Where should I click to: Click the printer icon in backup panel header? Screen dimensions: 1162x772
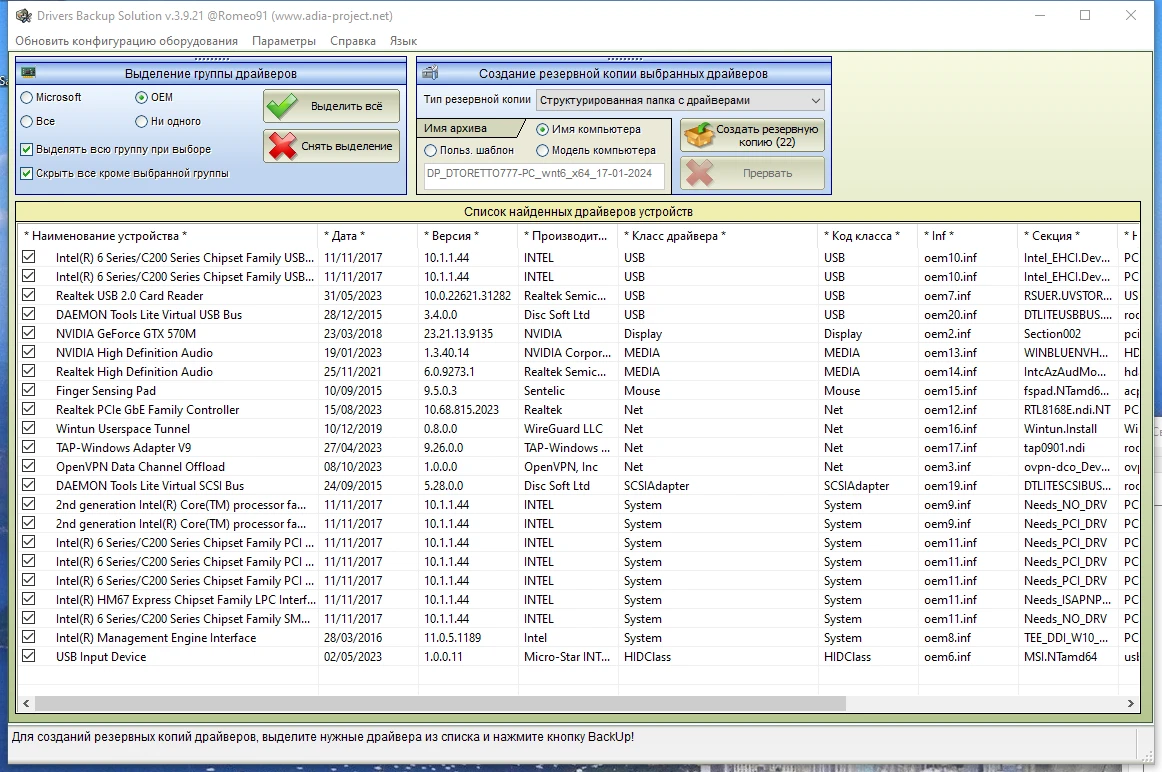pos(430,73)
